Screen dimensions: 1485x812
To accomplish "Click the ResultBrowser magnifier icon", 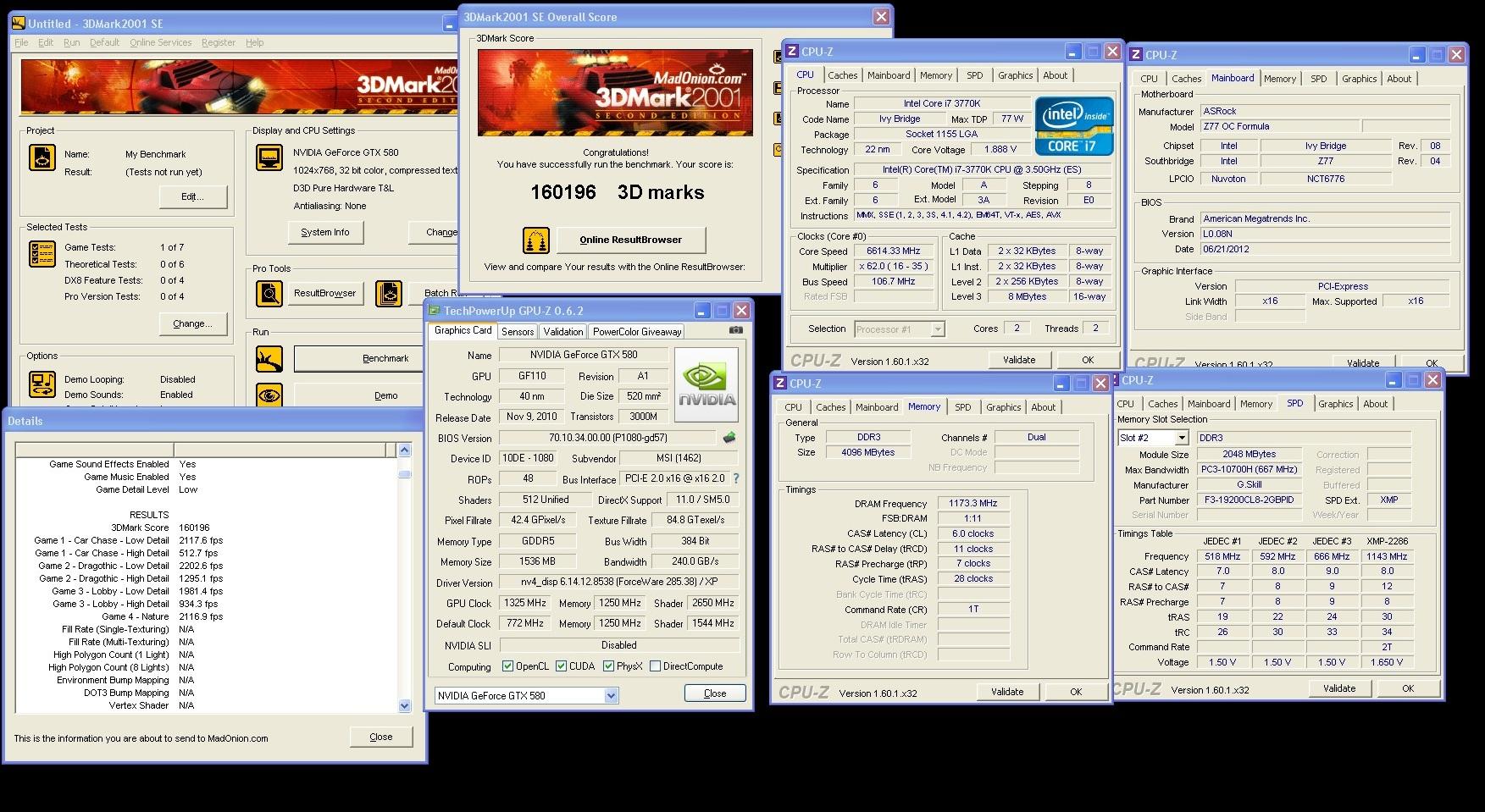I will pyautogui.click(x=269, y=293).
